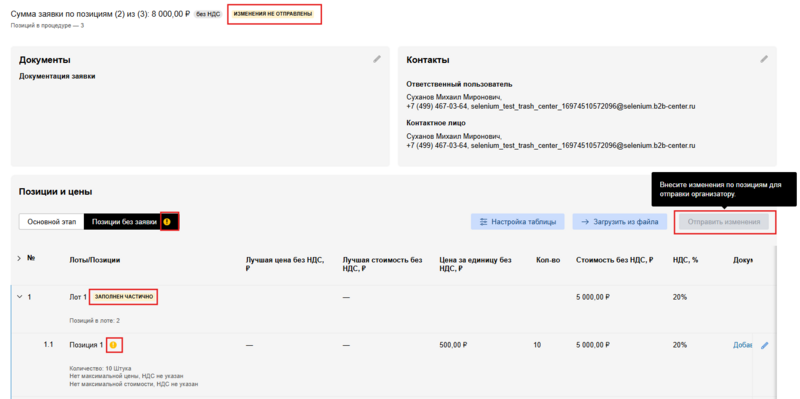The image size is (800, 399).
Task: Click price cell 500,00 ₽ in Позиция 1
Action: coord(454,345)
